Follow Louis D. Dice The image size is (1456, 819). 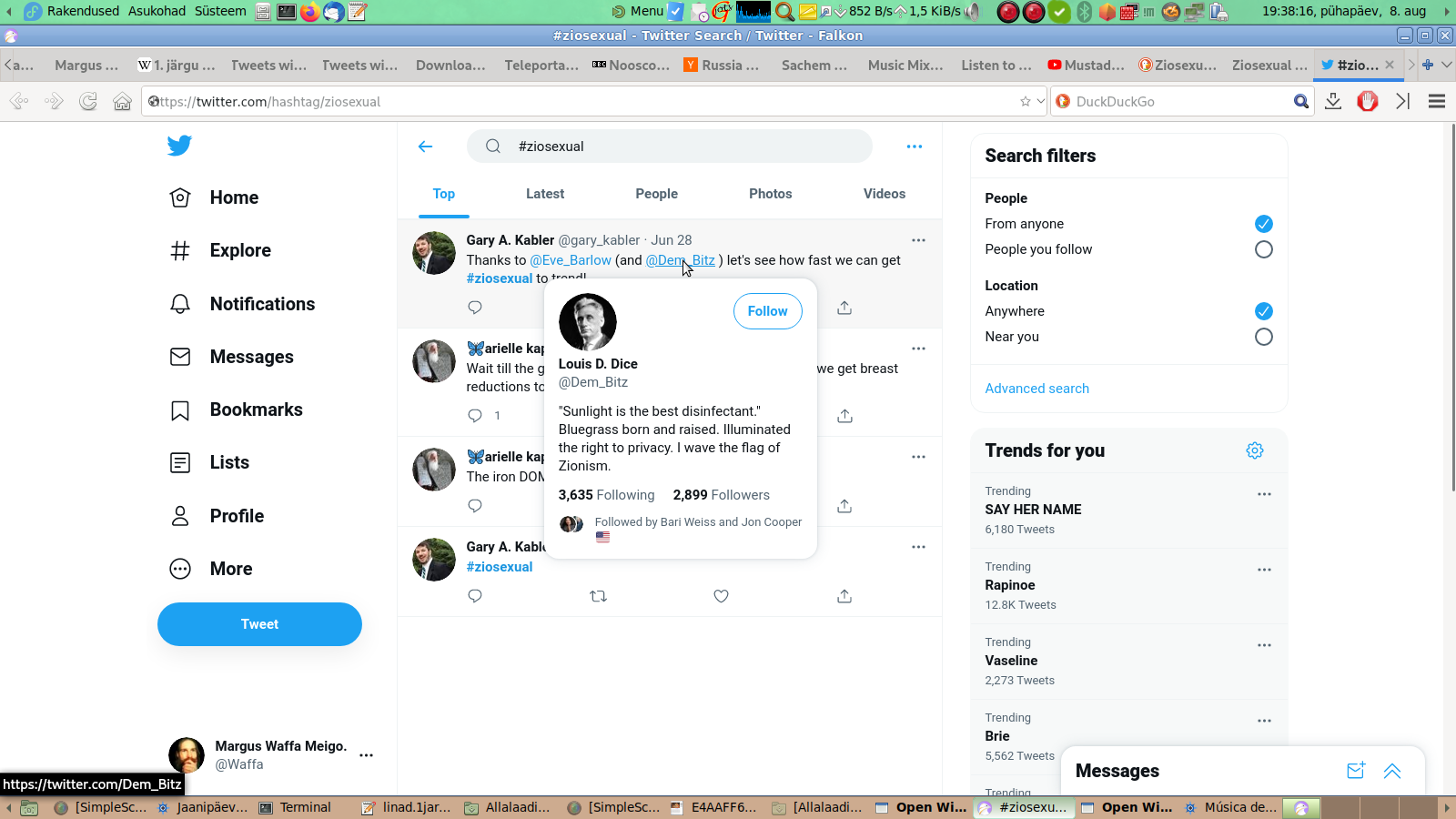click(768, 311)
